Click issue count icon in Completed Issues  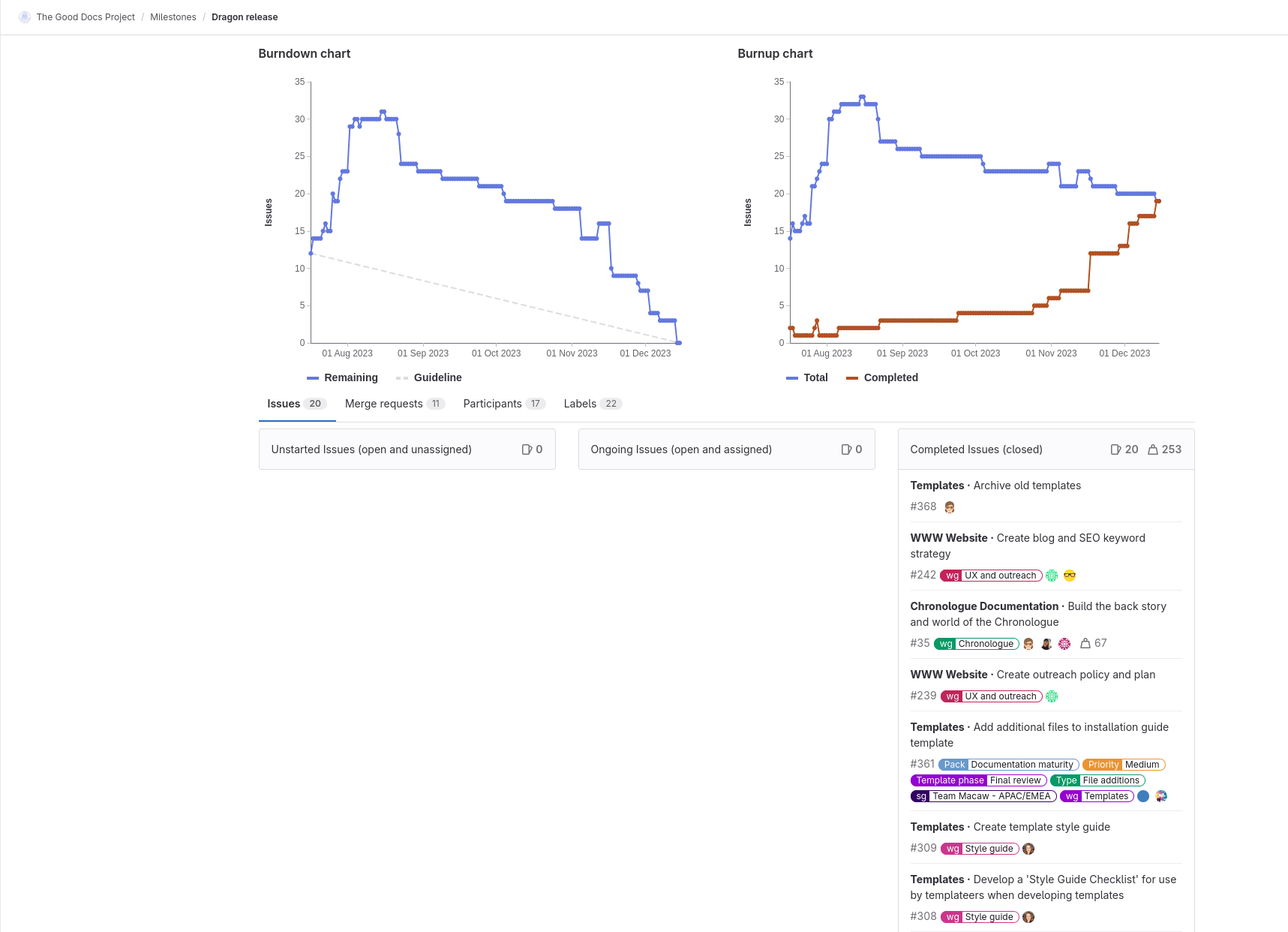(1116, 449)
